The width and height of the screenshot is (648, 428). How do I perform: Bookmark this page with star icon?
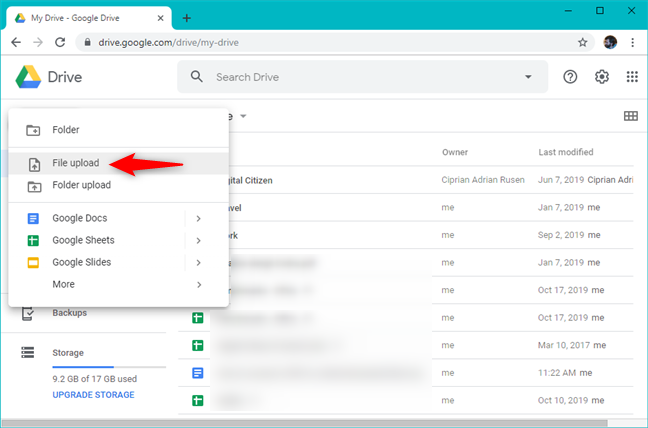click(582, 42)
